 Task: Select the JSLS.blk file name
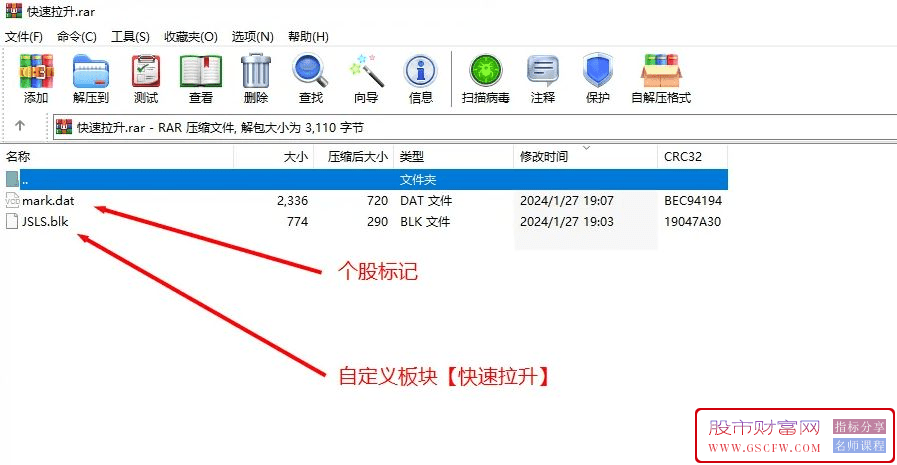(45, 221)
